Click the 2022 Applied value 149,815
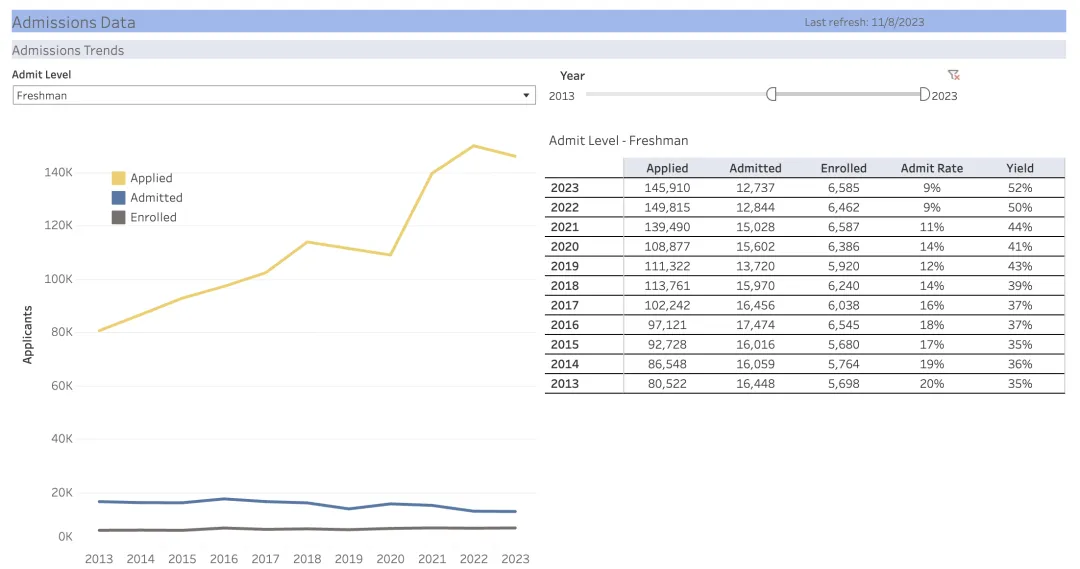This screenshot has width=1080, height=569. tap(667, 208)
